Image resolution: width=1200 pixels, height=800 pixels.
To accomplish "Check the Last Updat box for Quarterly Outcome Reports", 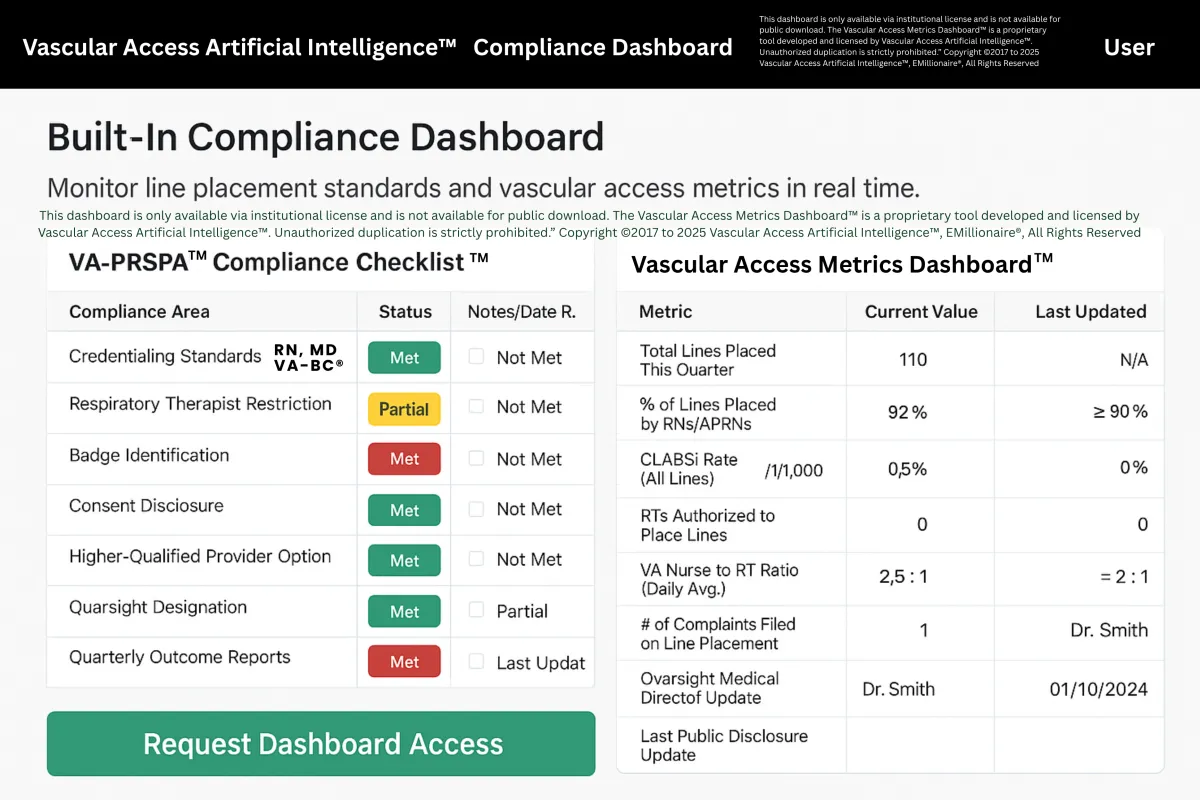I will point(477,661).
